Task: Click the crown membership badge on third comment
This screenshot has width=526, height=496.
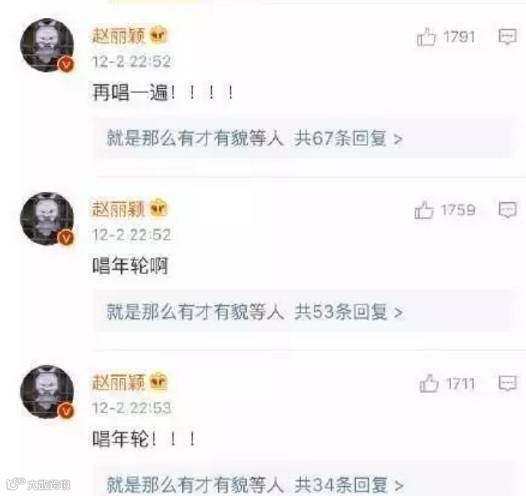Action: tap(158, 382)
